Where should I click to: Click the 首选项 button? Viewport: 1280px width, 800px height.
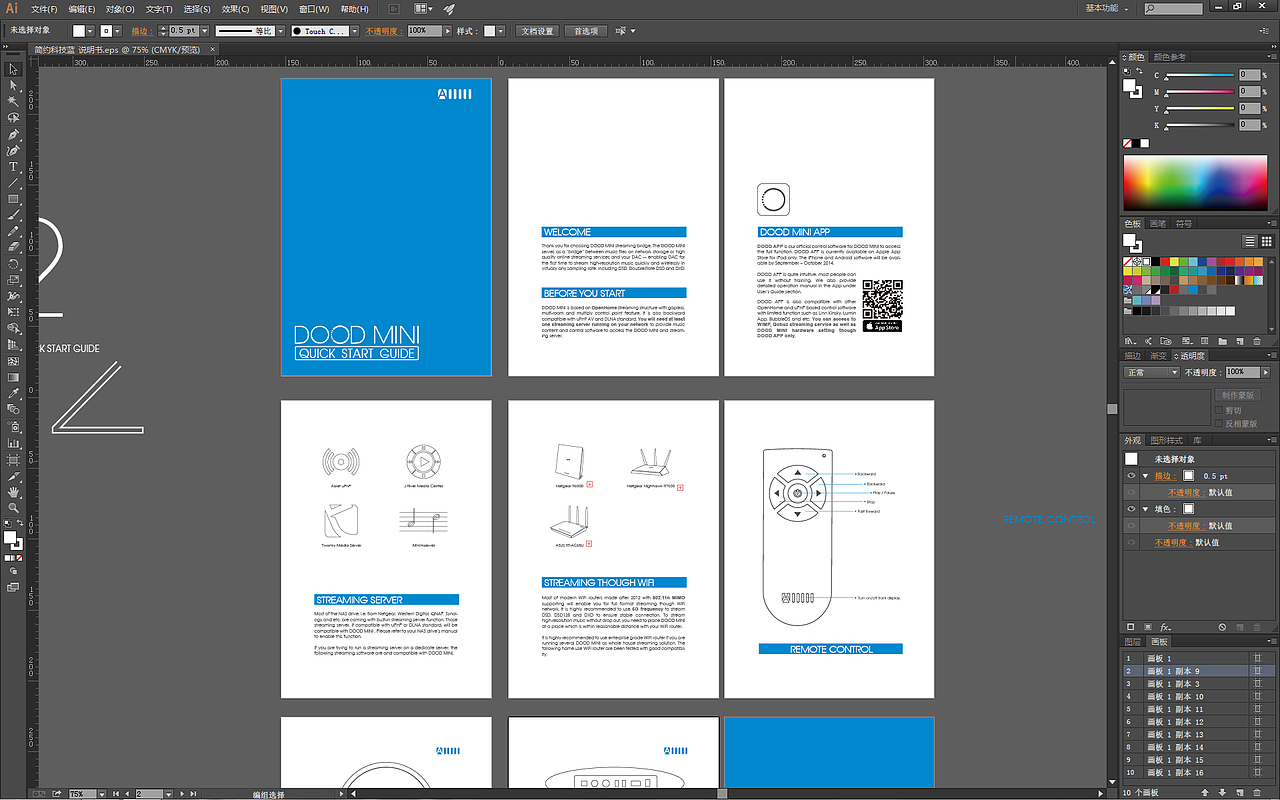click(585, 31)
